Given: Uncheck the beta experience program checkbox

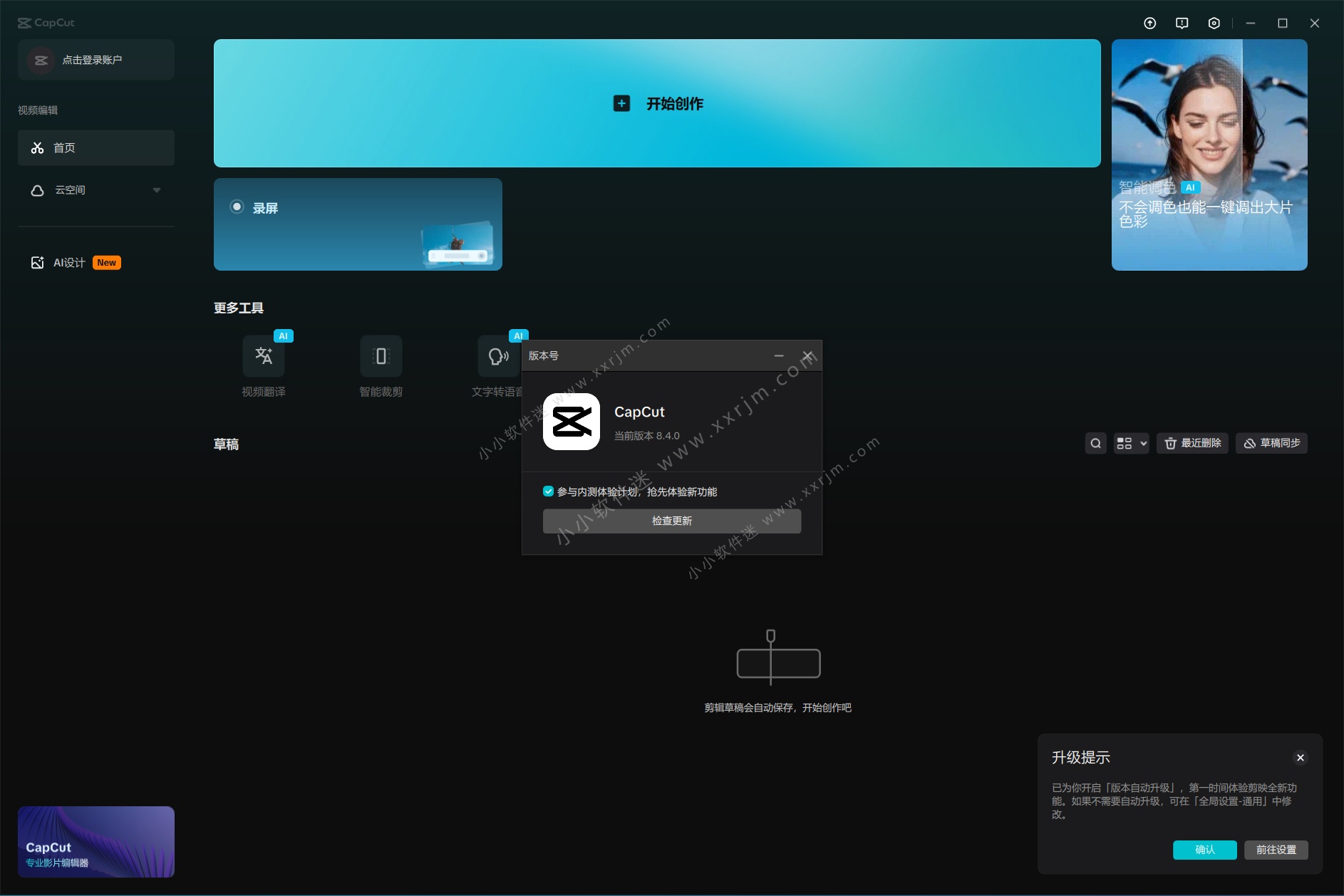Looking at the screenshot, I should click(548, 491).
